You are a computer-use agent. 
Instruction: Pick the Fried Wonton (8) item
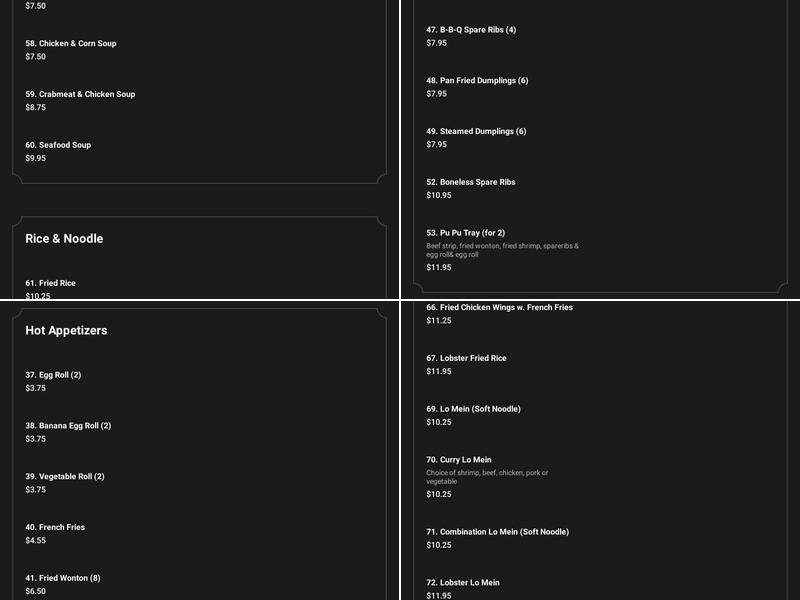point(63,578)
